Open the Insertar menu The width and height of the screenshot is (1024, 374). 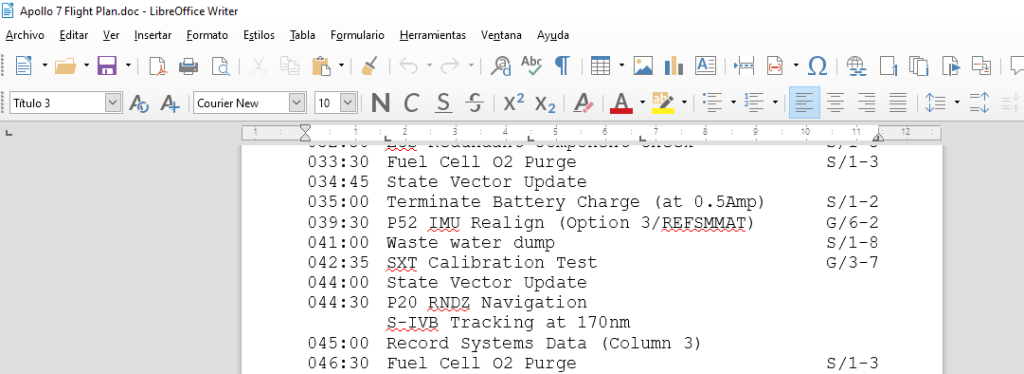pyautogui.click(x=153, y=35)
